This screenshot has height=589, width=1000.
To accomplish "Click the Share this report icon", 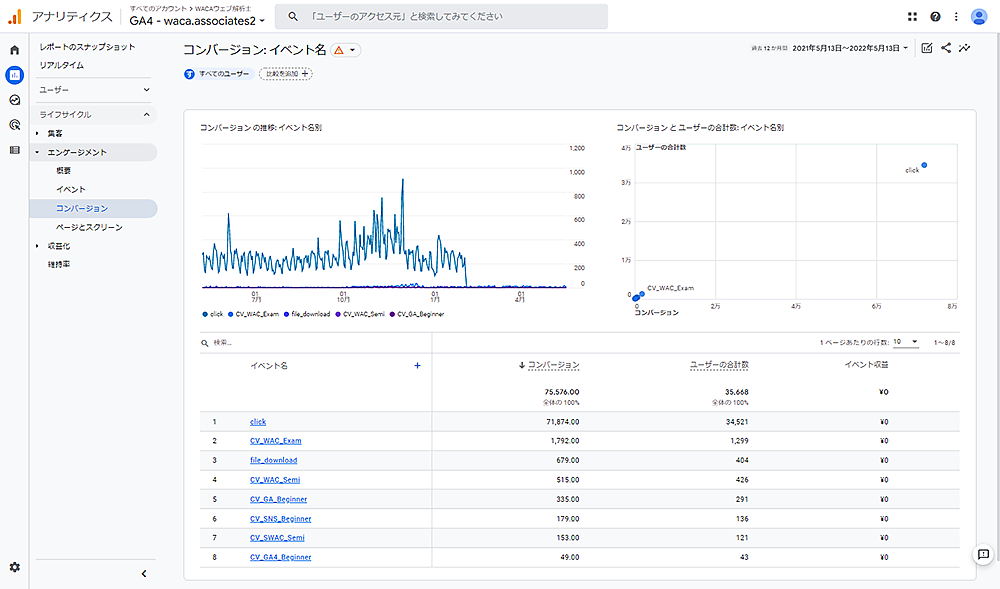I will tap(946, 47).
